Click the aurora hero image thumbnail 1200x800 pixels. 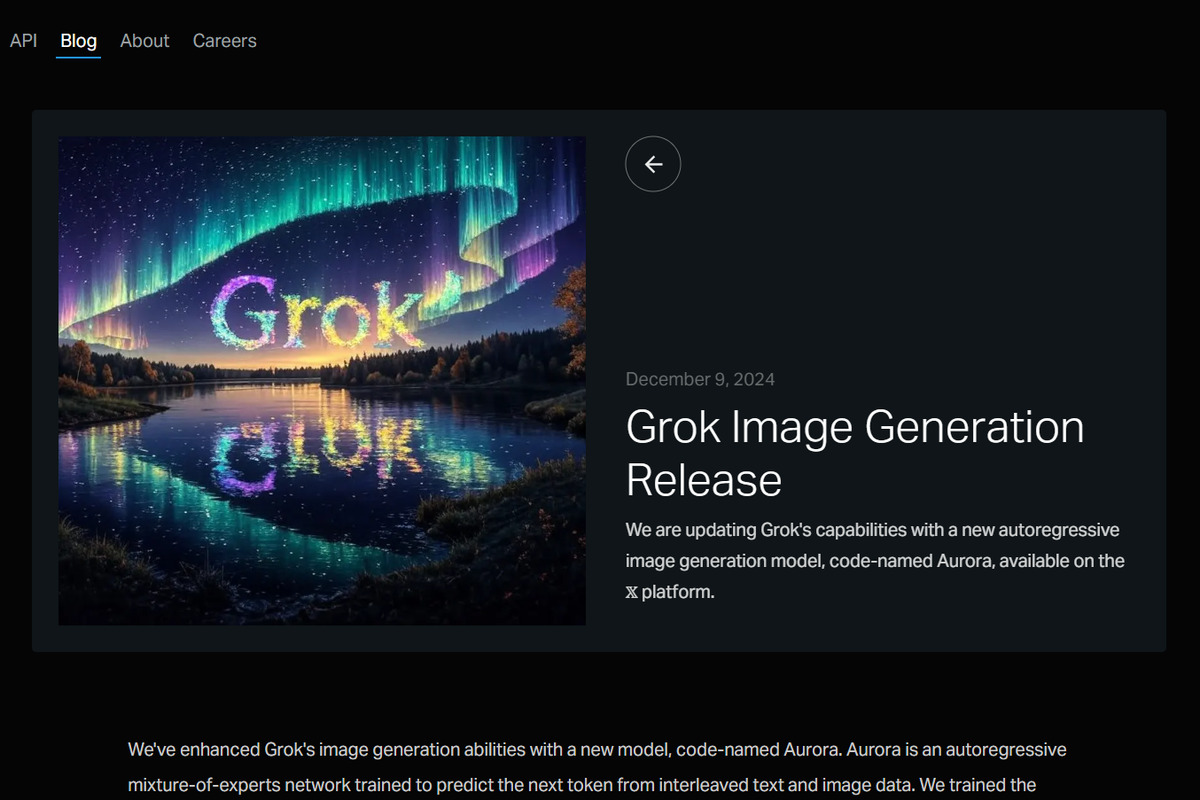[x=322, y=381]
